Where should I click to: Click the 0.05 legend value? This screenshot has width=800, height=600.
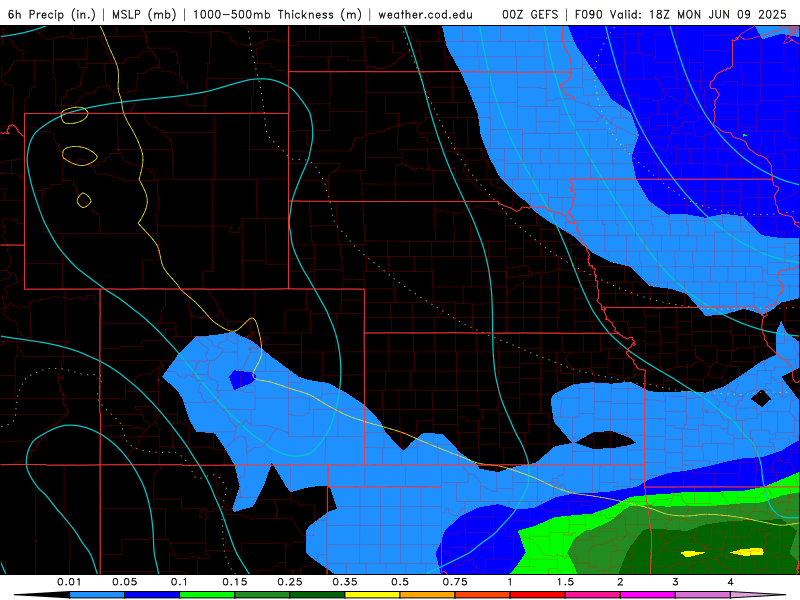point(124,582)
